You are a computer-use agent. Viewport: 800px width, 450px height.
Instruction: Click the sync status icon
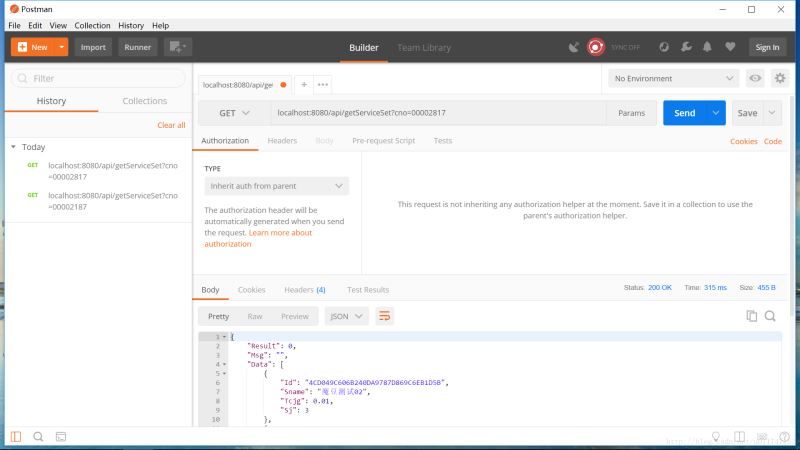pos(596,46)
